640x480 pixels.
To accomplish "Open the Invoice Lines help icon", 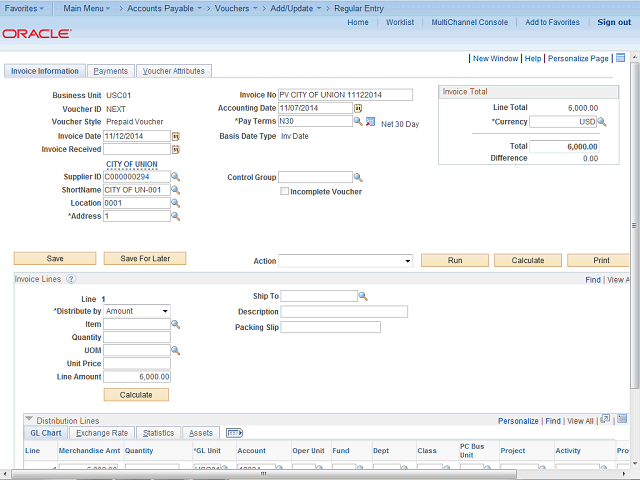I will (71, 280).
